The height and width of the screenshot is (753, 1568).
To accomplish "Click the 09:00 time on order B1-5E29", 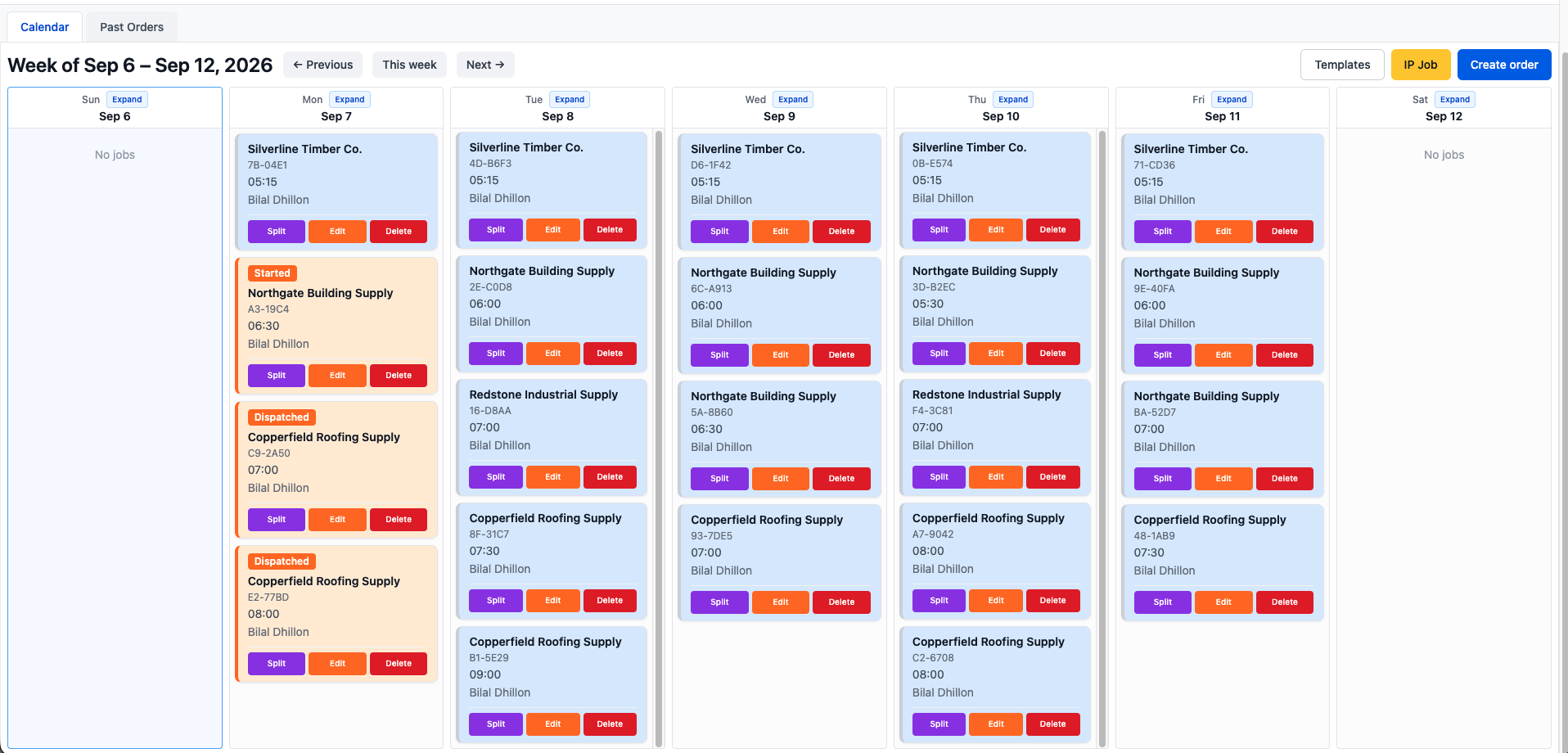I will 485,674.
